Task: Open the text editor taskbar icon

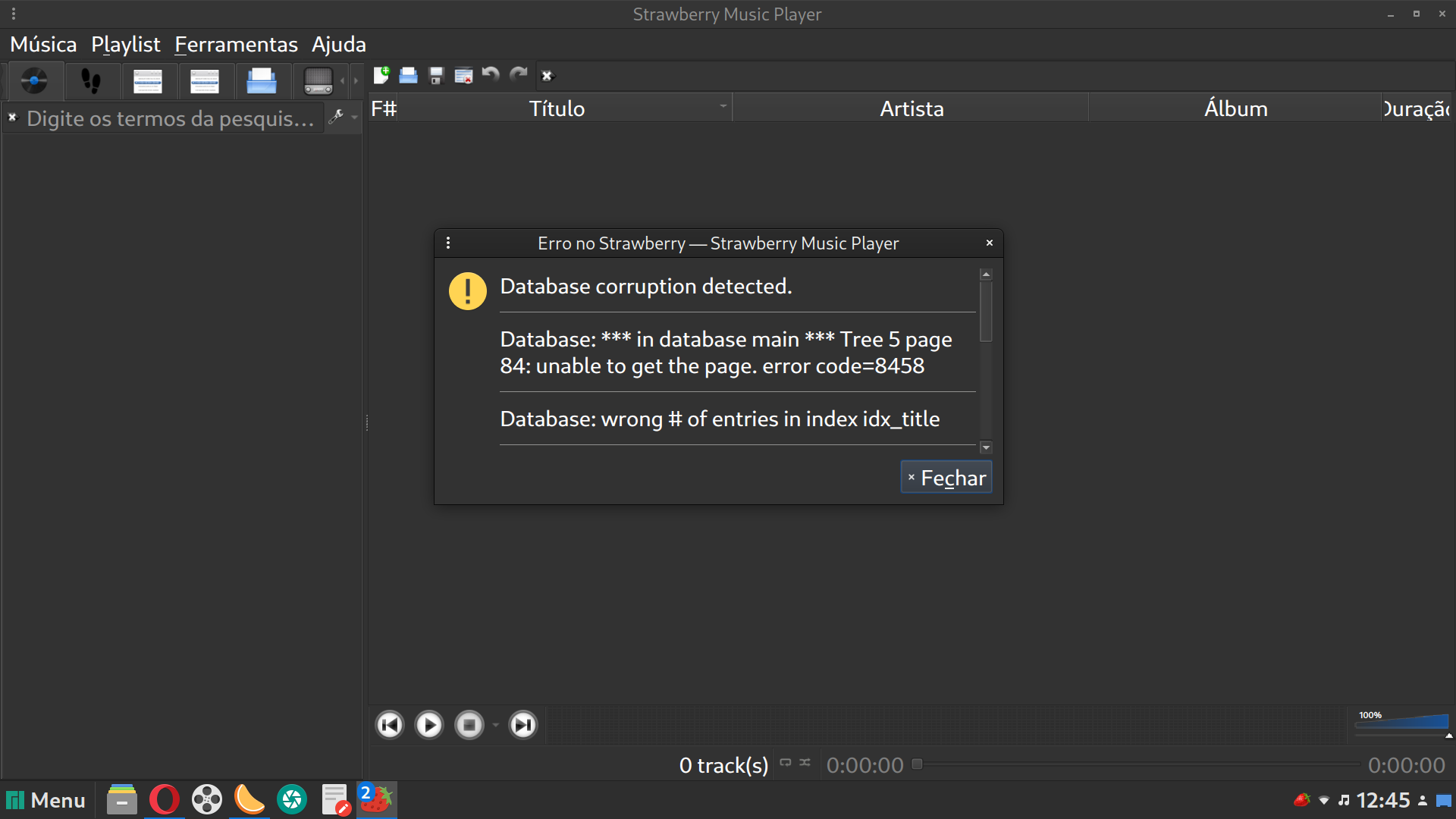Action: [x=334, y=800]
